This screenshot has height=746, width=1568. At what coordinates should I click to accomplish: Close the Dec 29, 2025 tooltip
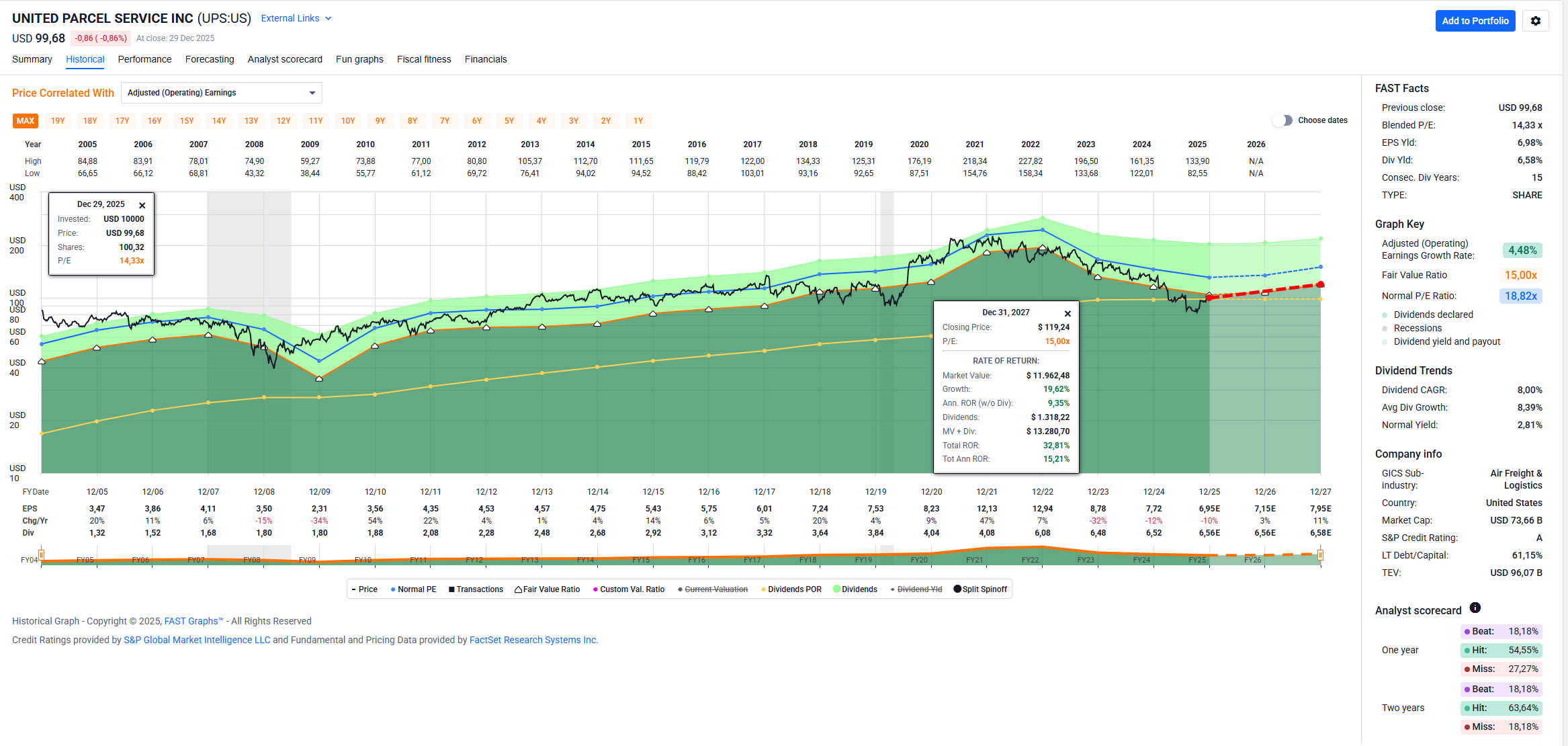142,206
